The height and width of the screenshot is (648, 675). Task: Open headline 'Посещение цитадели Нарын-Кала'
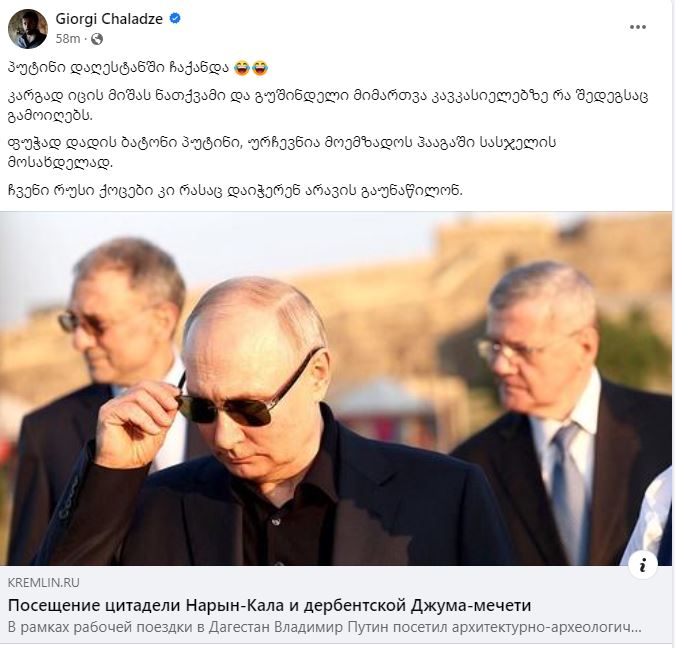coord(269,605)
